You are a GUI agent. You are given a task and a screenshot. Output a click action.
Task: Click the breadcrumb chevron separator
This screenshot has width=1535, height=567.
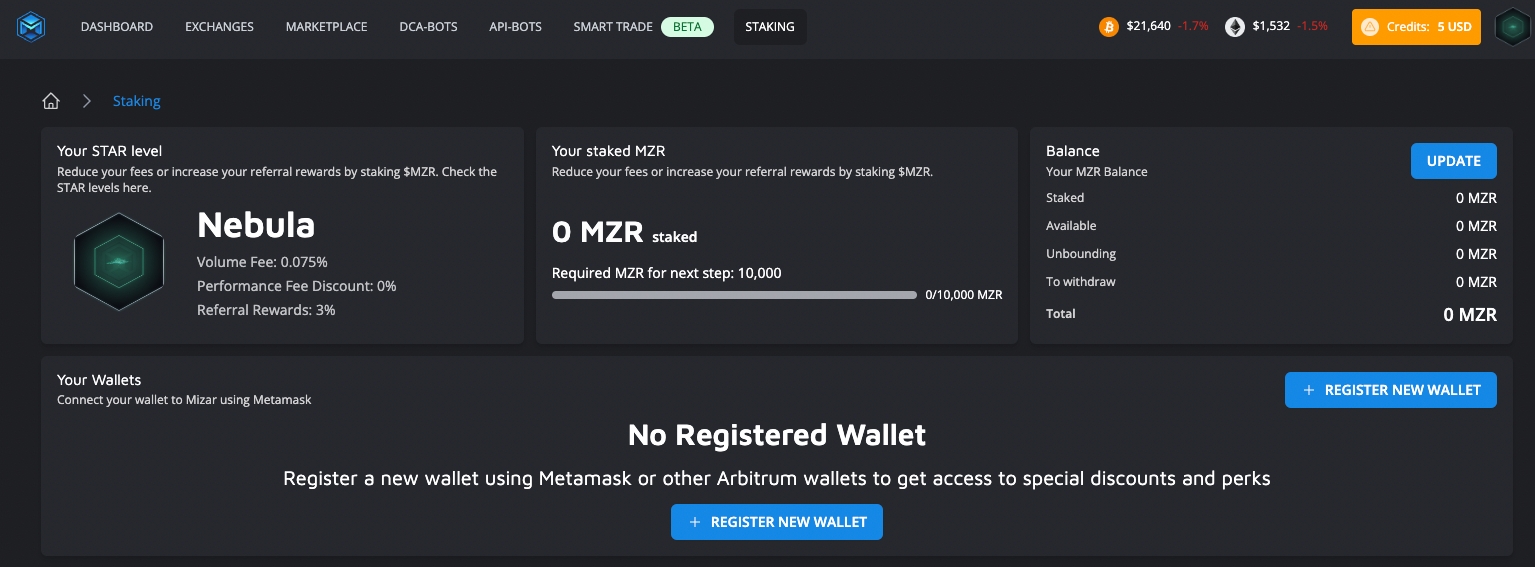(87, 101)
